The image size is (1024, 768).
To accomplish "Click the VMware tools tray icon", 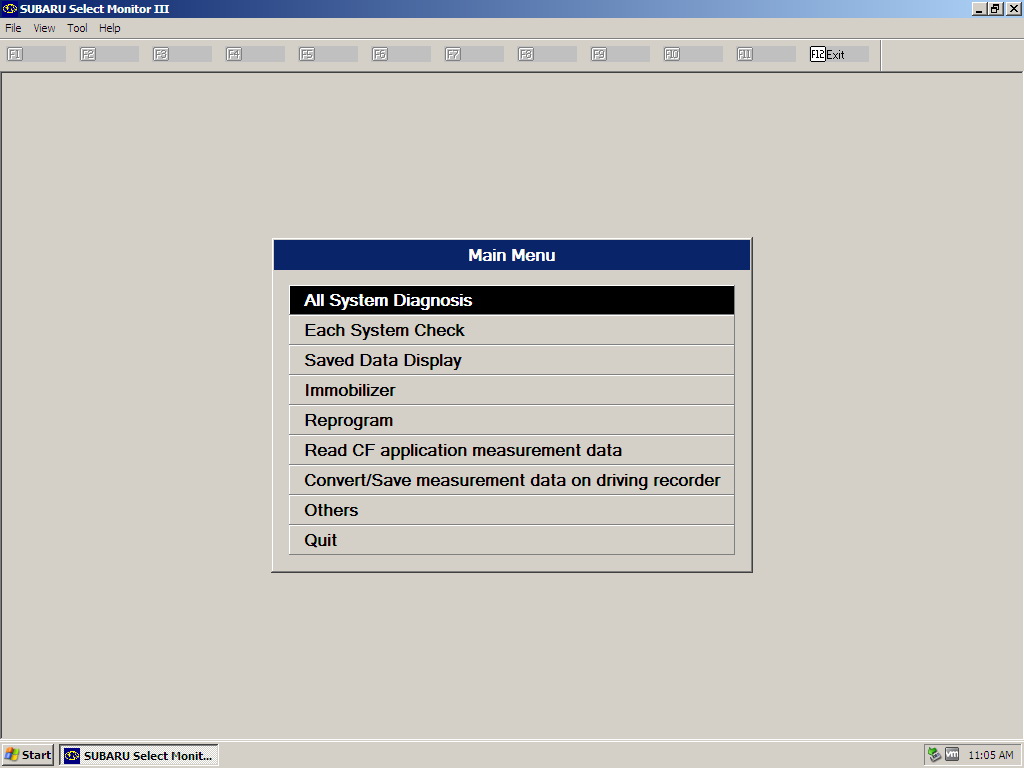I will [x=952, y=755].
